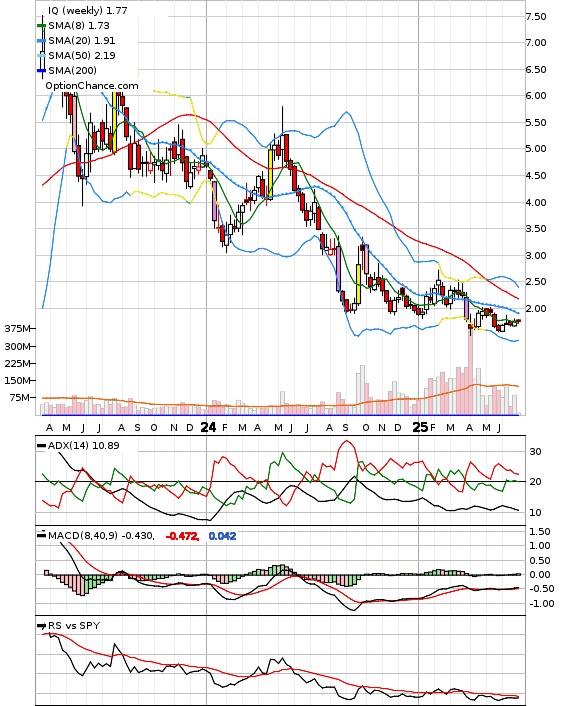This screenshot has height=706, width=566.
Task: Click the ADX 20 level axis label
Action: click(535, 482)
